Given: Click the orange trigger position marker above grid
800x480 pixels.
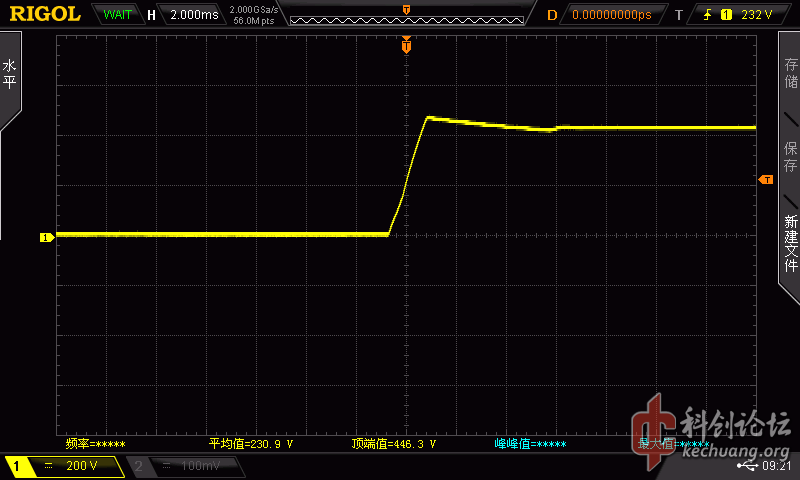Looking at the screenshot, I should 406,45.
